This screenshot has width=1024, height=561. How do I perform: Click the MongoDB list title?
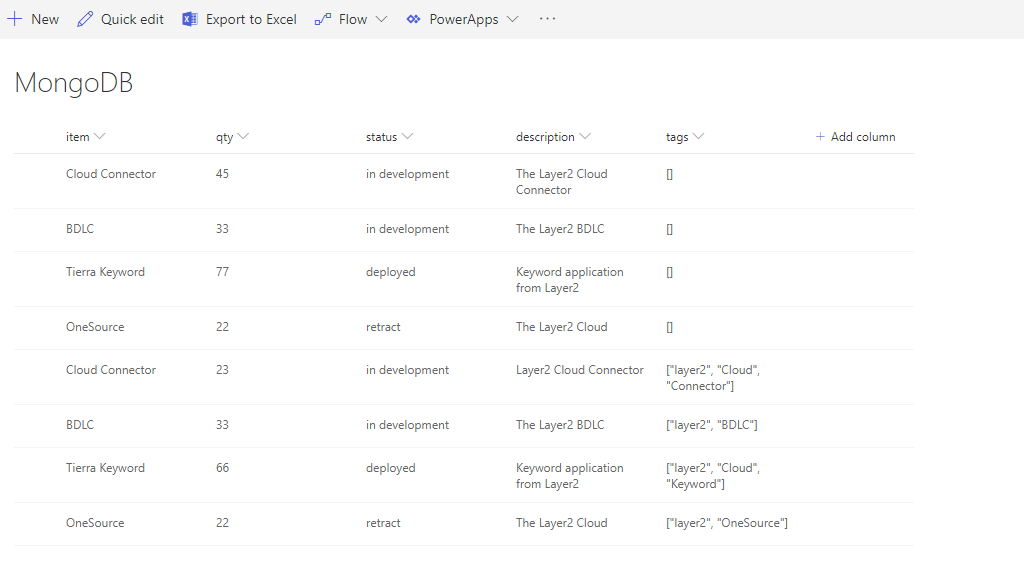74,84
